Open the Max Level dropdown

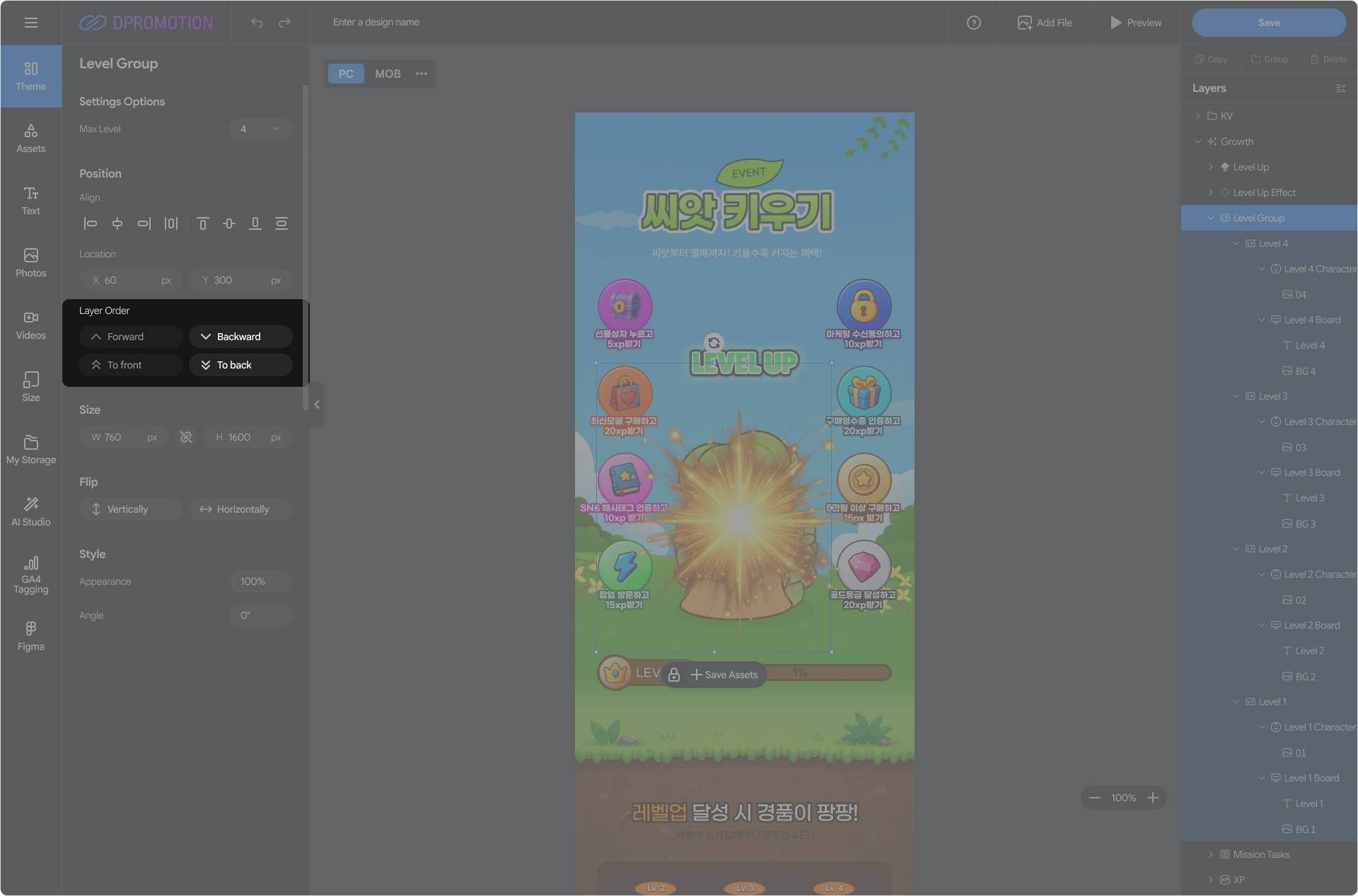click(x=260, y=129)
